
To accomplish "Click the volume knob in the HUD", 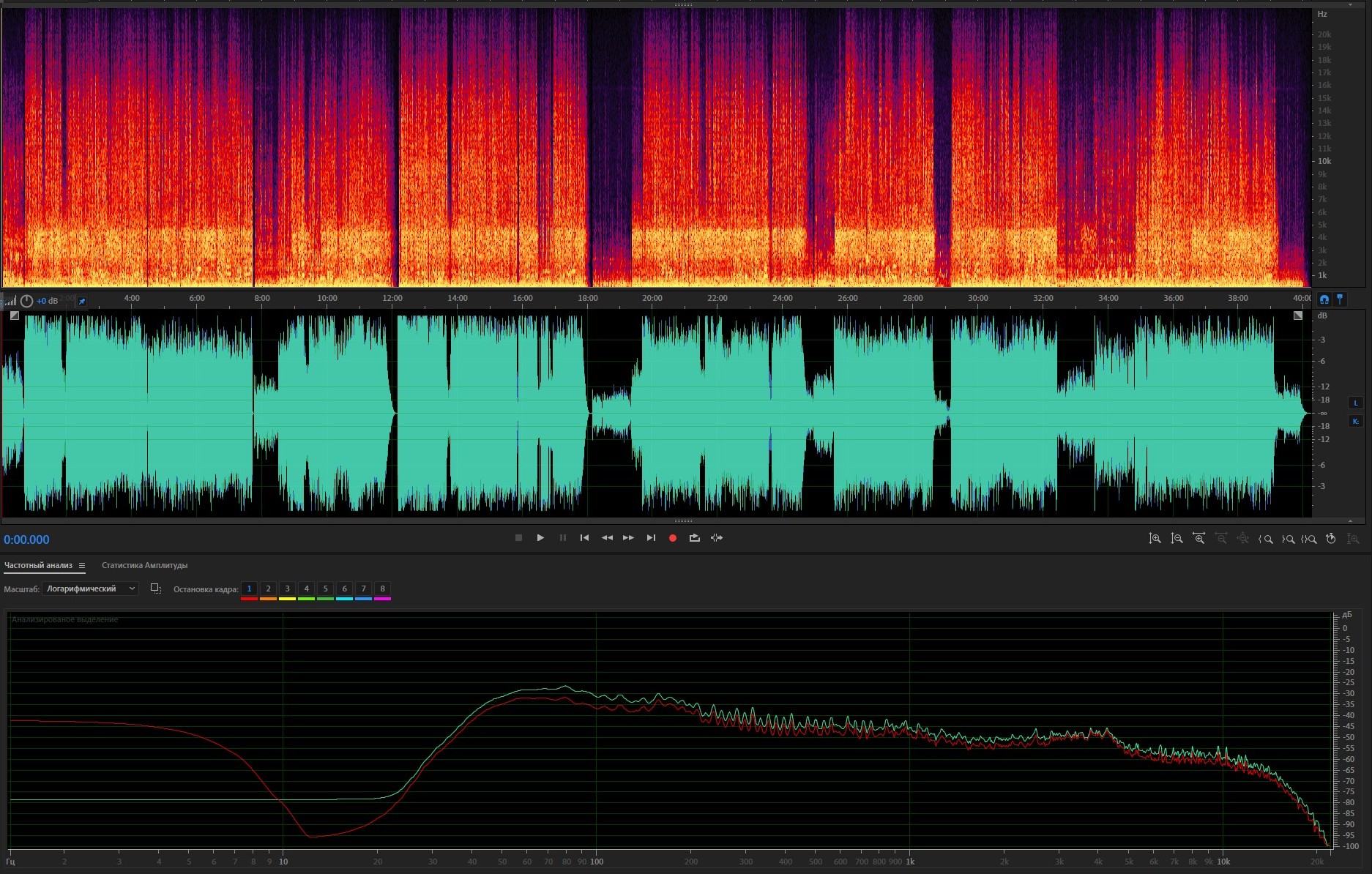I will (x=26, y=301).
